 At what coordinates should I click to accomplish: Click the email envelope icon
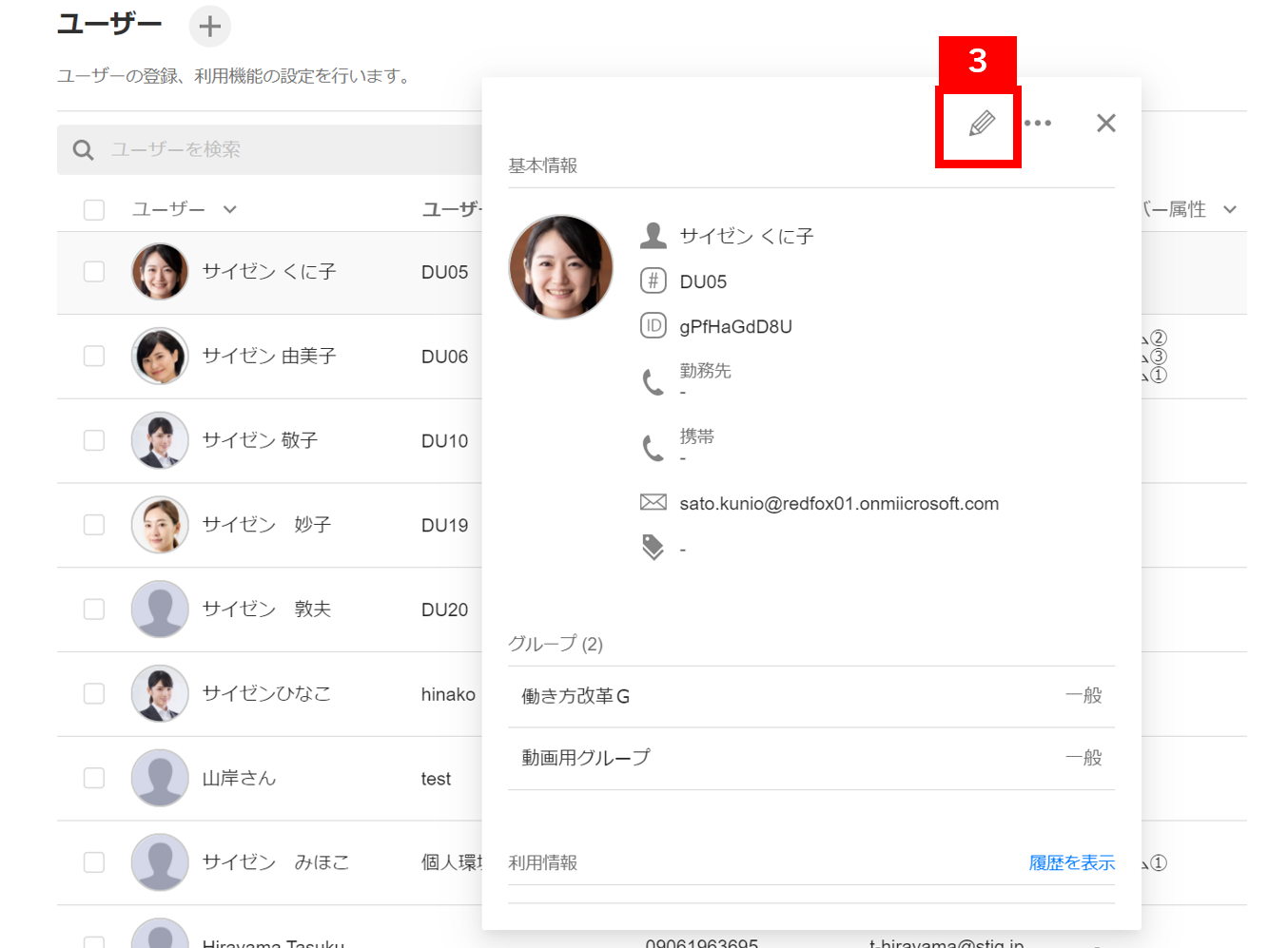click(654, 502)
